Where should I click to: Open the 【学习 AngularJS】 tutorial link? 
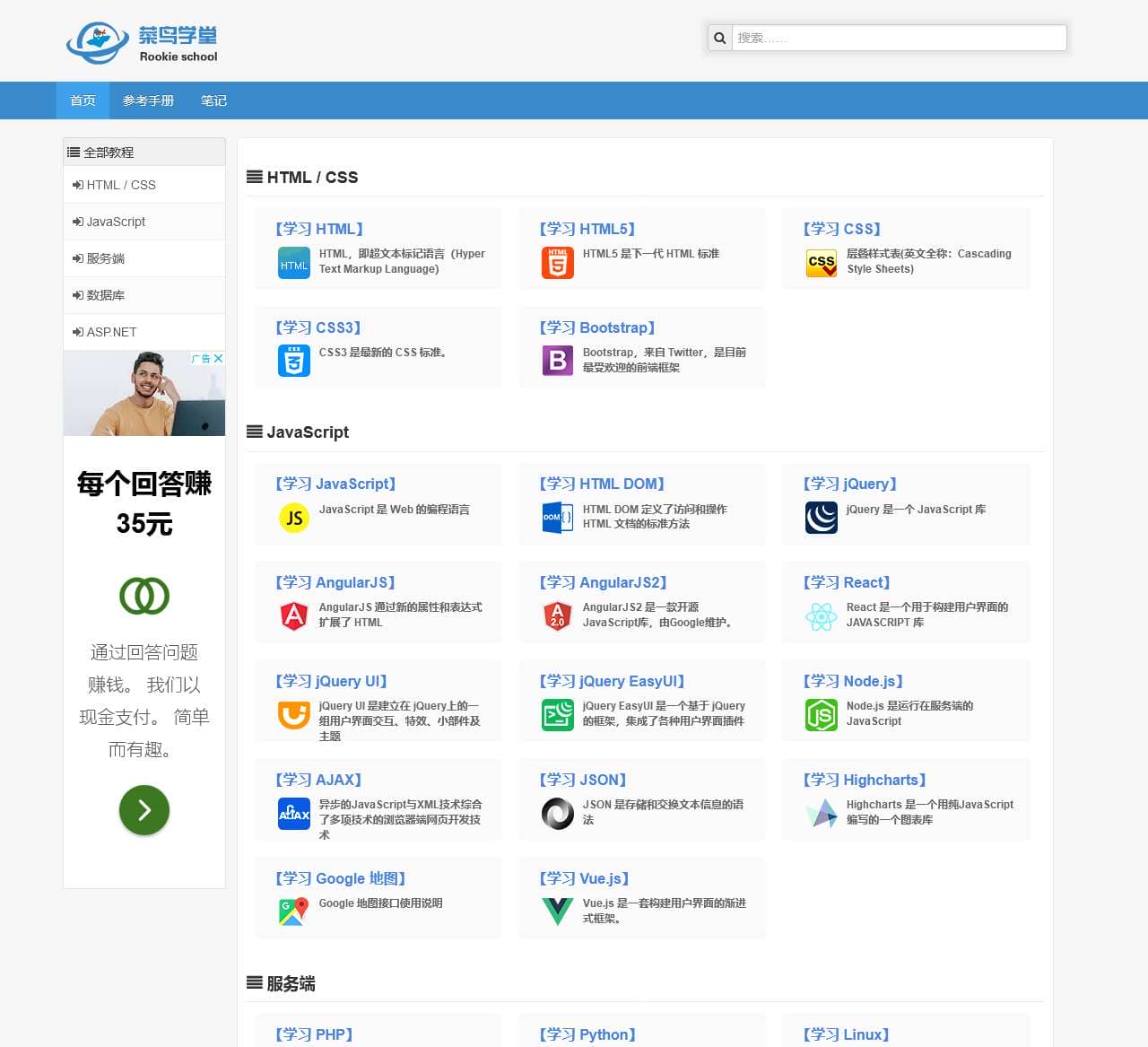(335, 582)
